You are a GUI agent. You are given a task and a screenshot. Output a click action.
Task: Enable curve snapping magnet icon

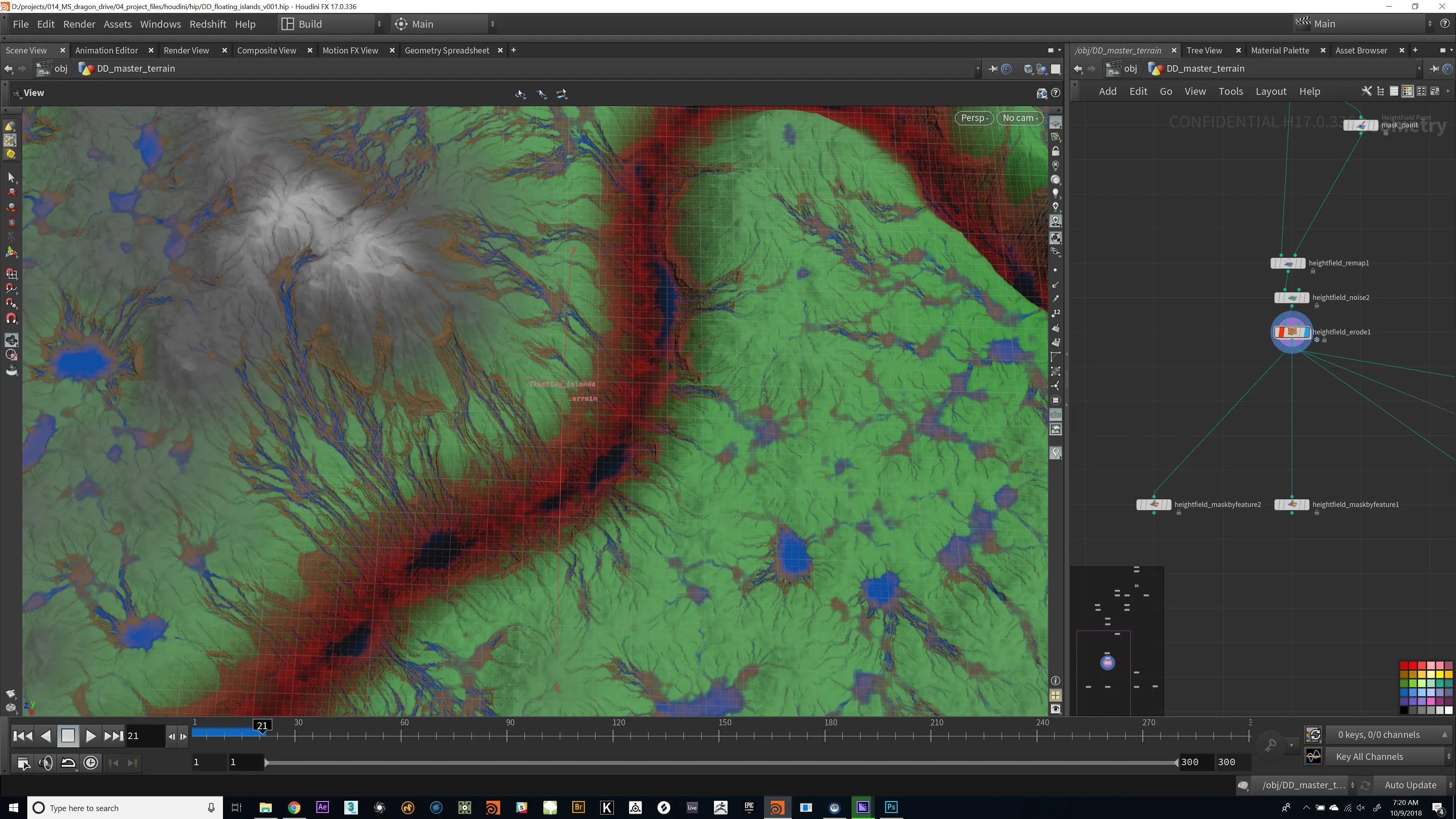click(x=11, y=288)
